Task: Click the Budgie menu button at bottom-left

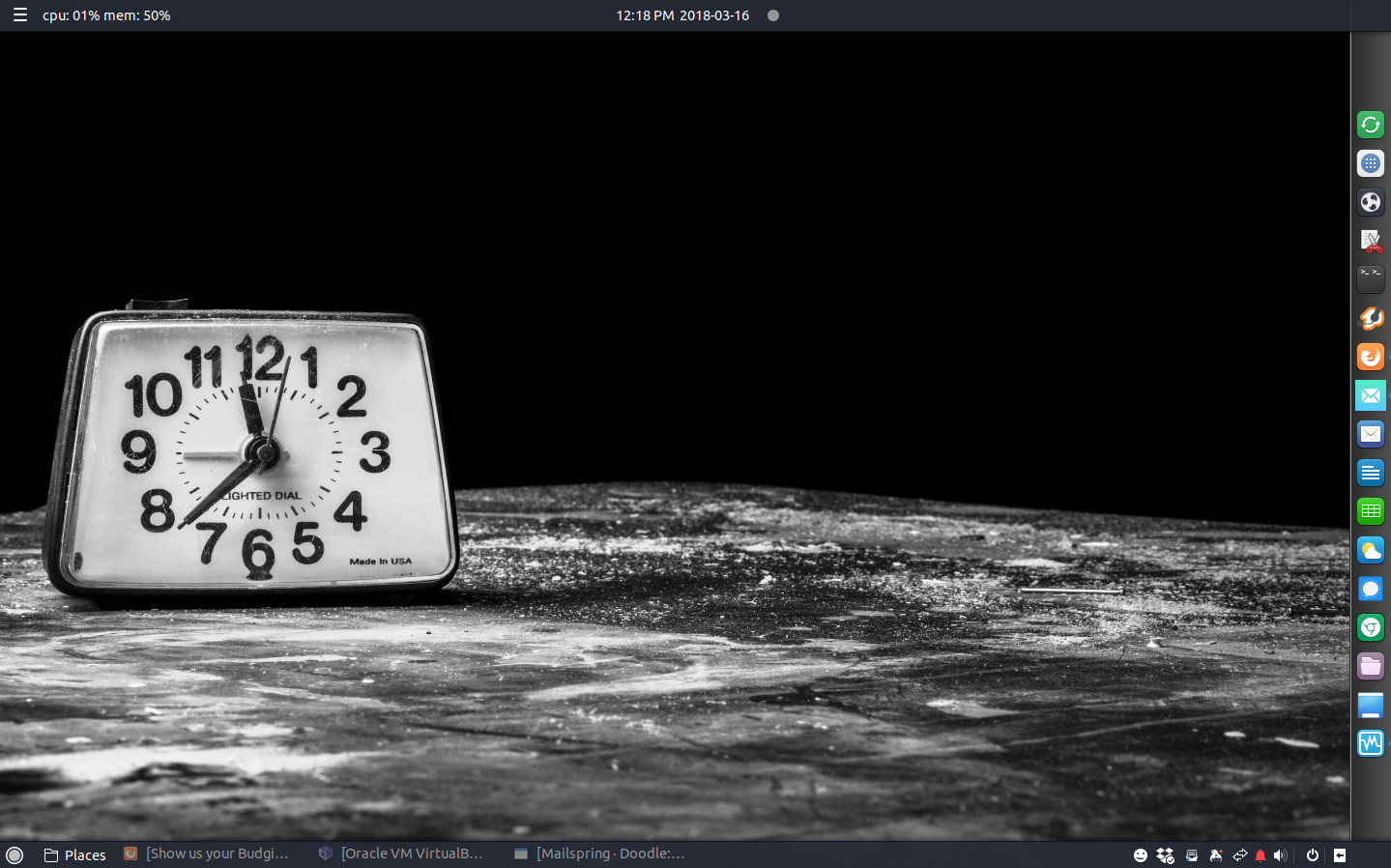Action: (14, 854)
